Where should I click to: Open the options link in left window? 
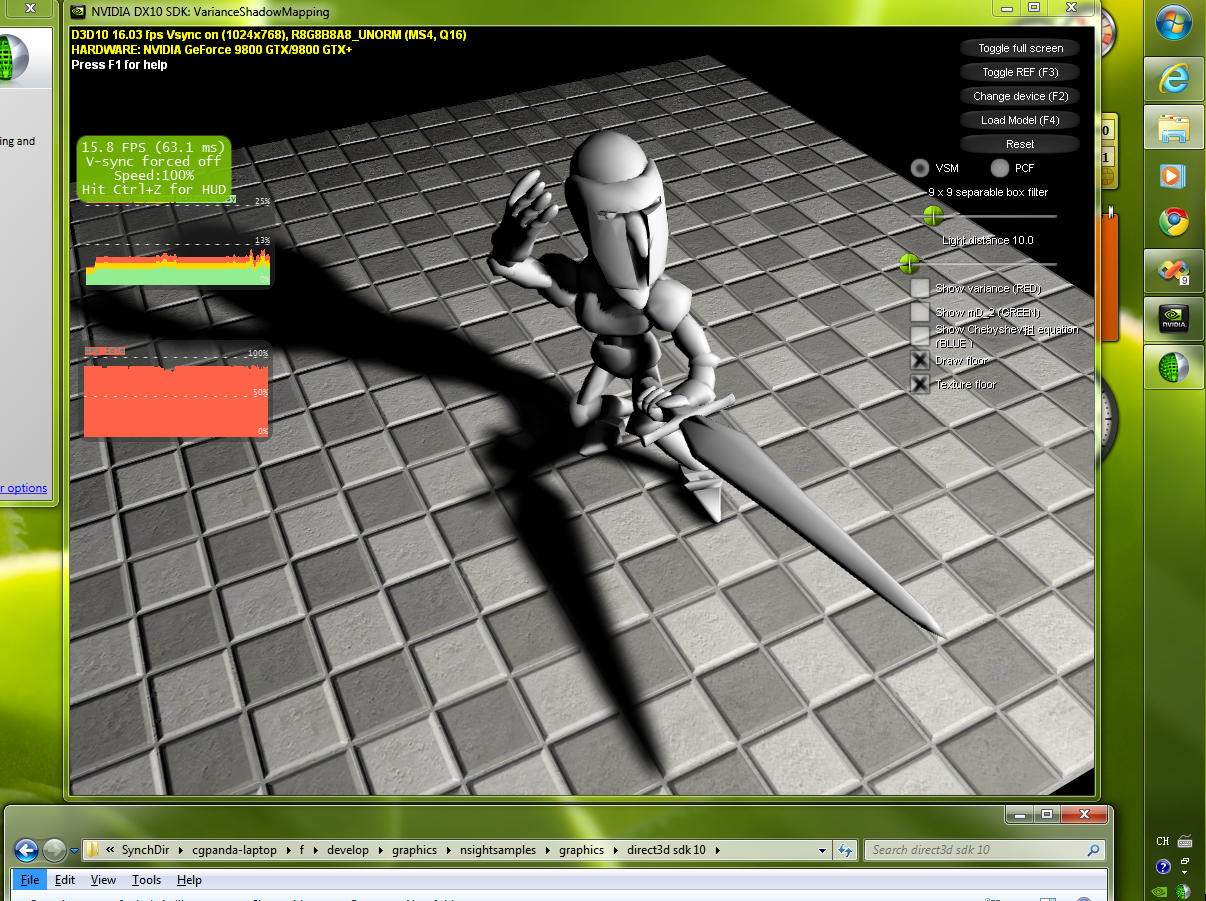pos(25,488)
